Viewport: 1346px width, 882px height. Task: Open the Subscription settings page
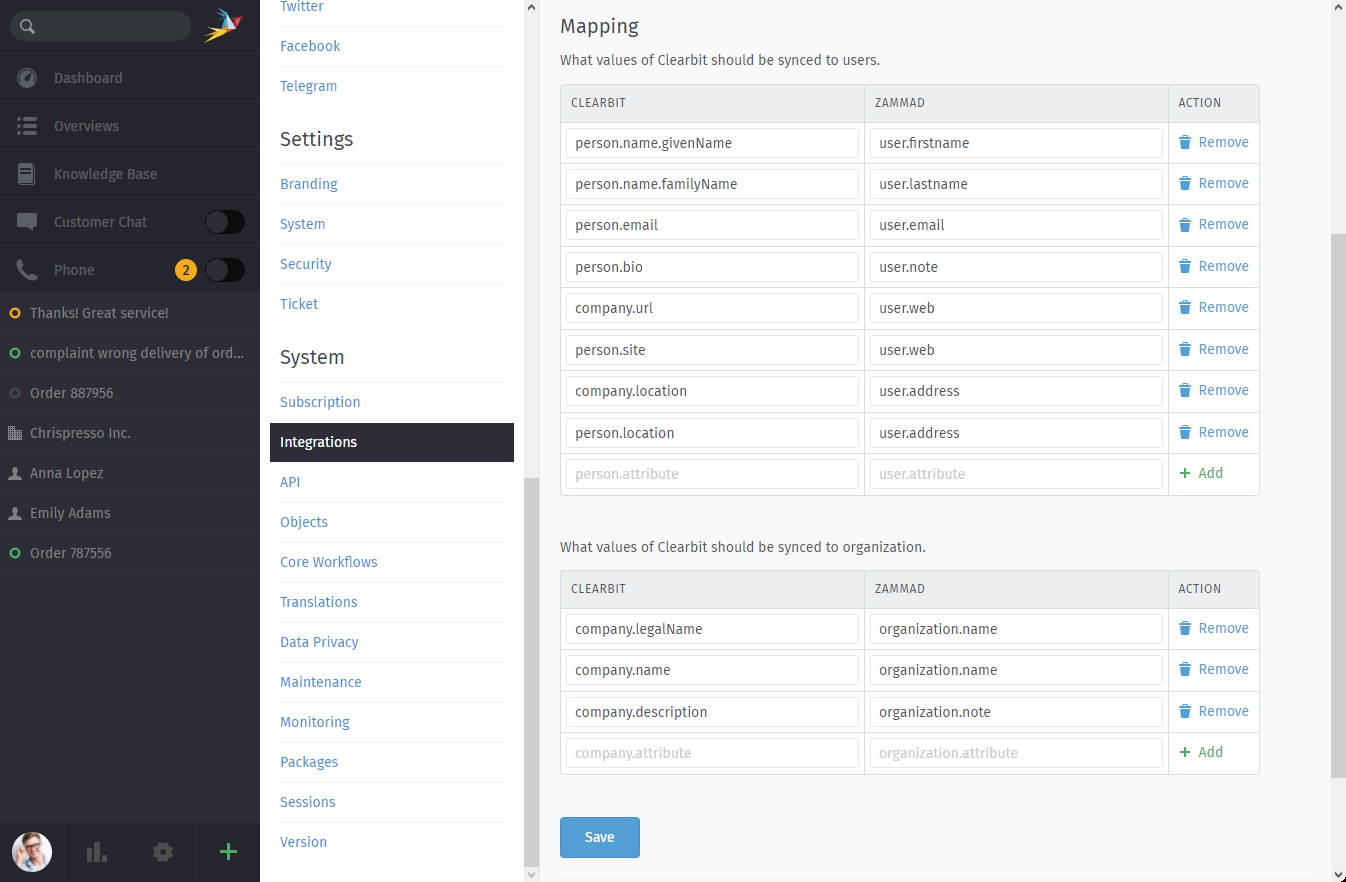(x=320, y=402)
